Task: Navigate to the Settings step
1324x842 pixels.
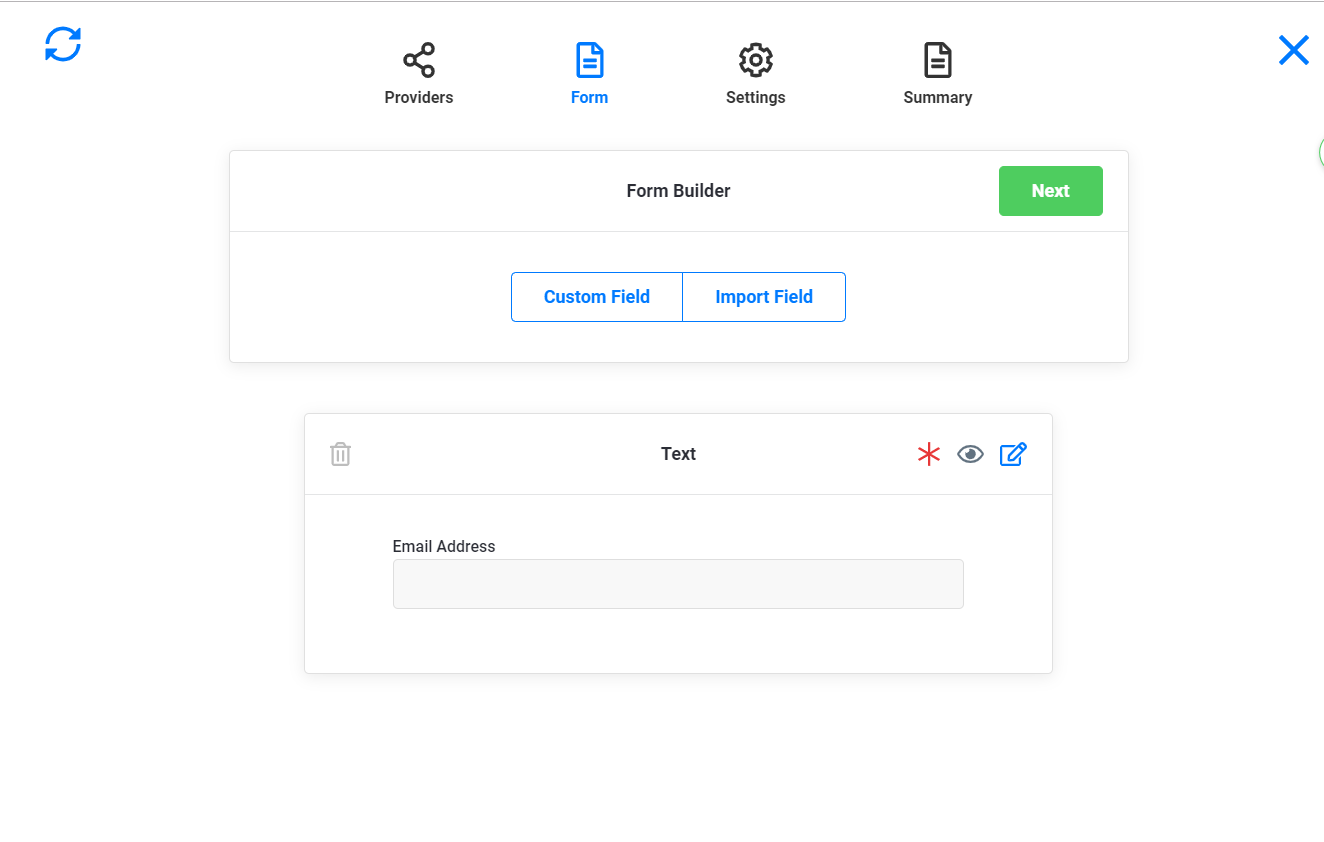Action: (755, 74)
